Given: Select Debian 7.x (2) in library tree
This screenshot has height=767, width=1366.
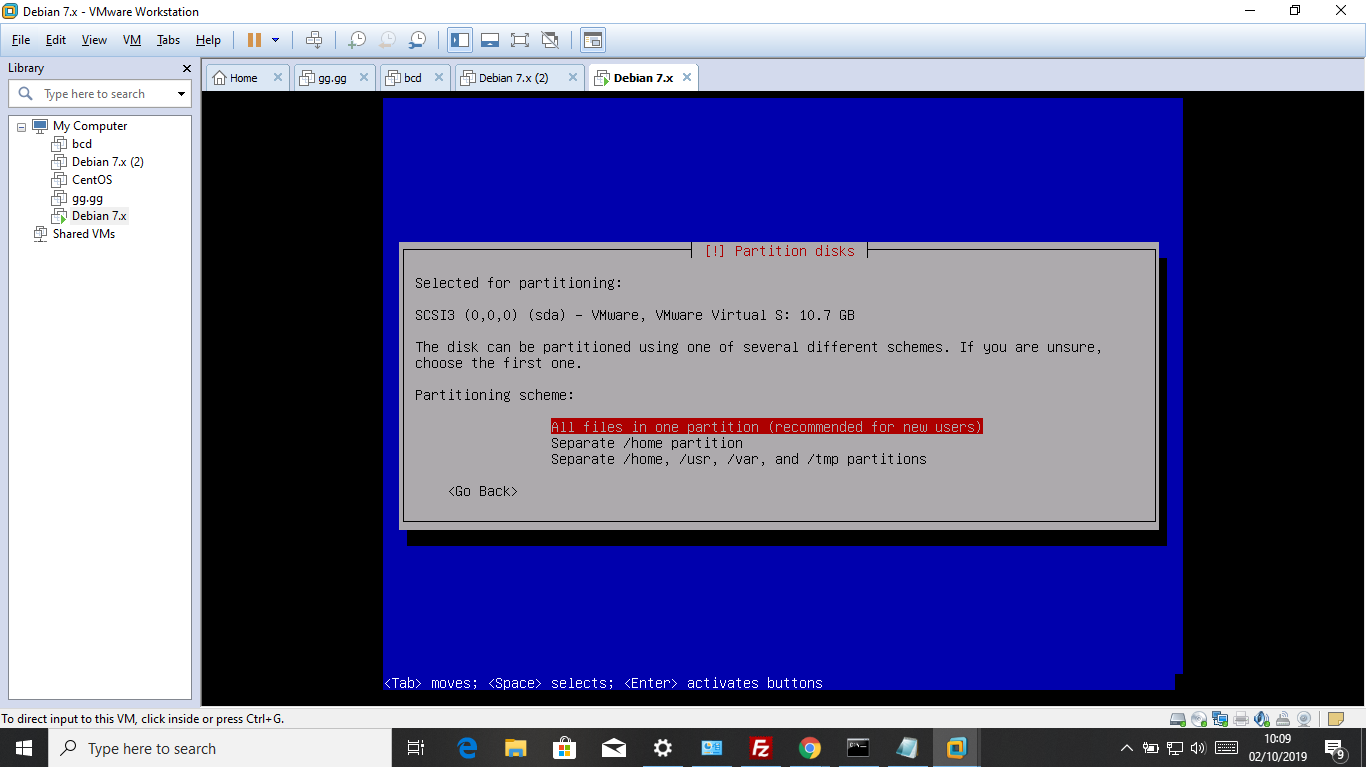Looking at the screenshot, I should pyautogui.click(x=108, y=162).
